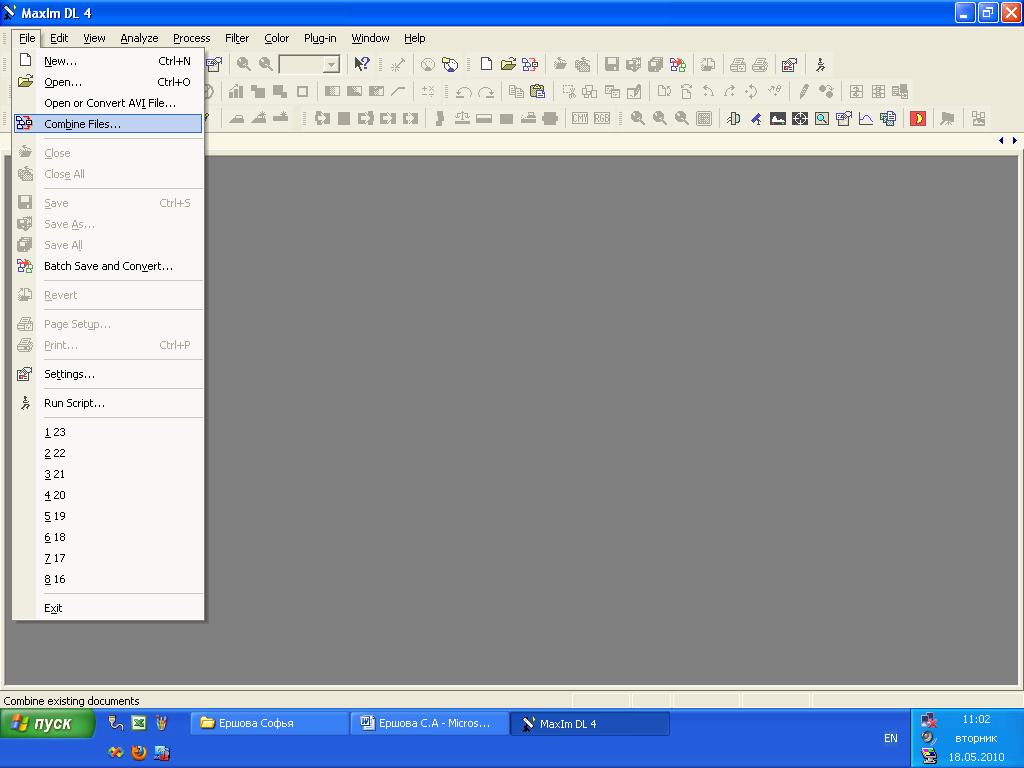Viewport: 1024px width, 768px height.
Task: Choose Combine Files from File menu
Action: click(x=82, y=124)
